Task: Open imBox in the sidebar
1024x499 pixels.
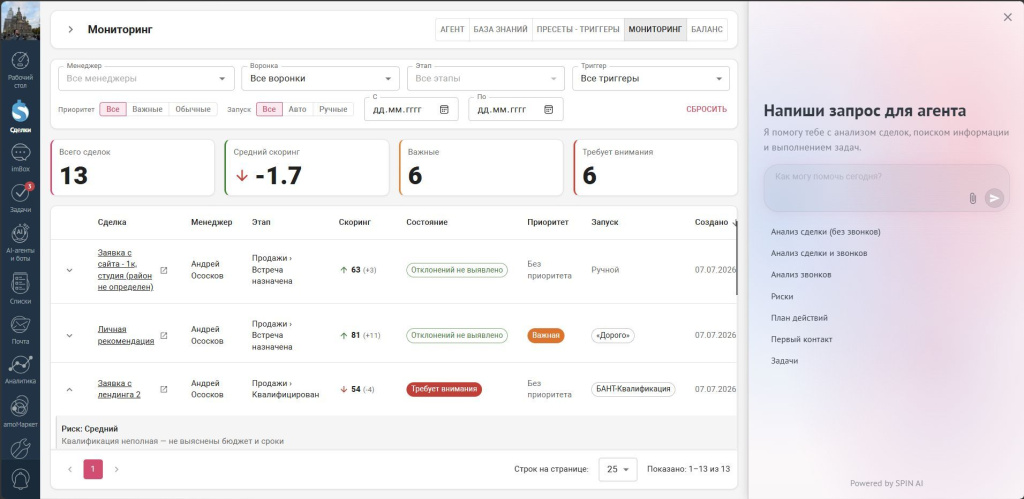Action: [x=20, y=157]
